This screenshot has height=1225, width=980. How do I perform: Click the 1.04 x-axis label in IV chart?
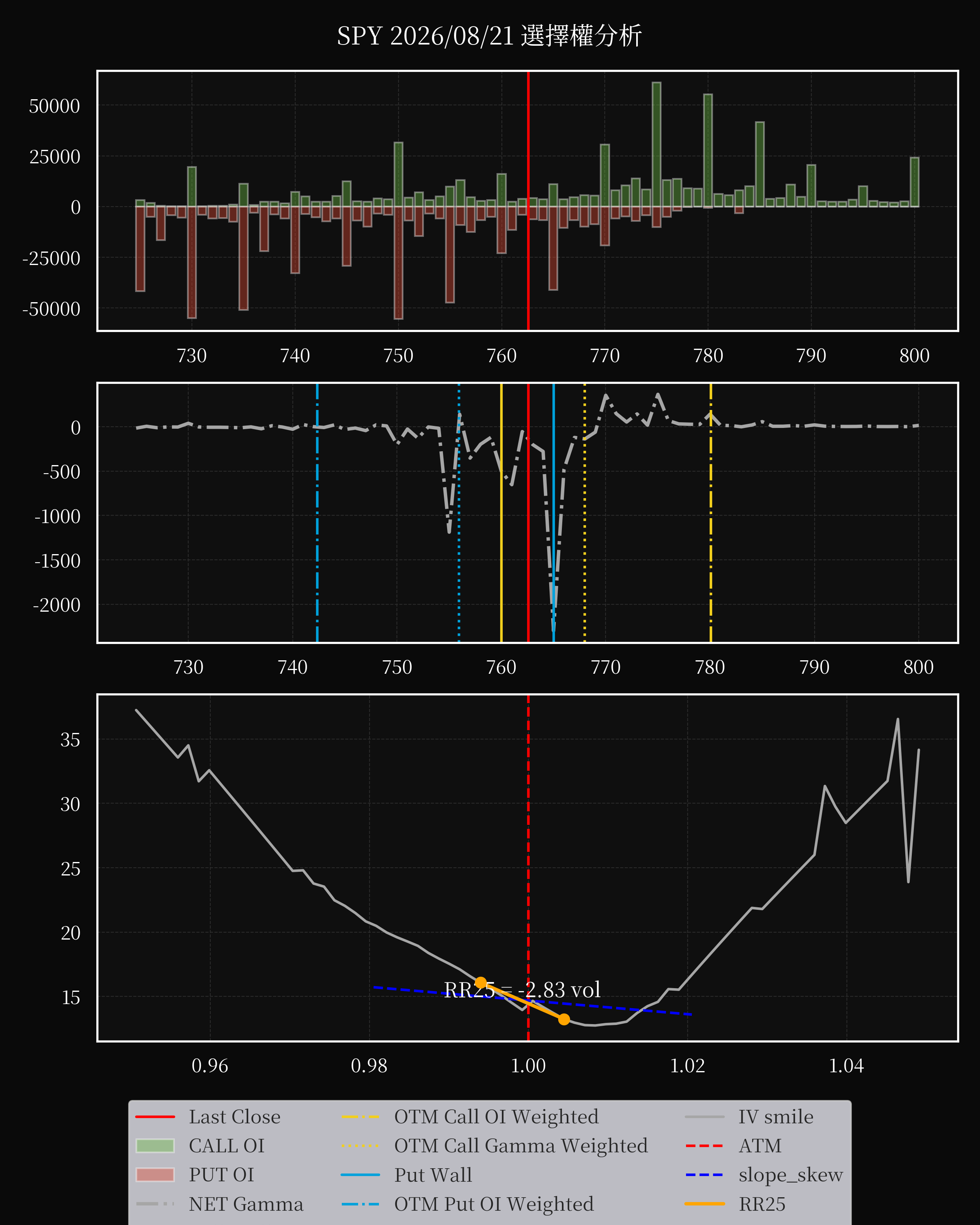click(846, 1065)
